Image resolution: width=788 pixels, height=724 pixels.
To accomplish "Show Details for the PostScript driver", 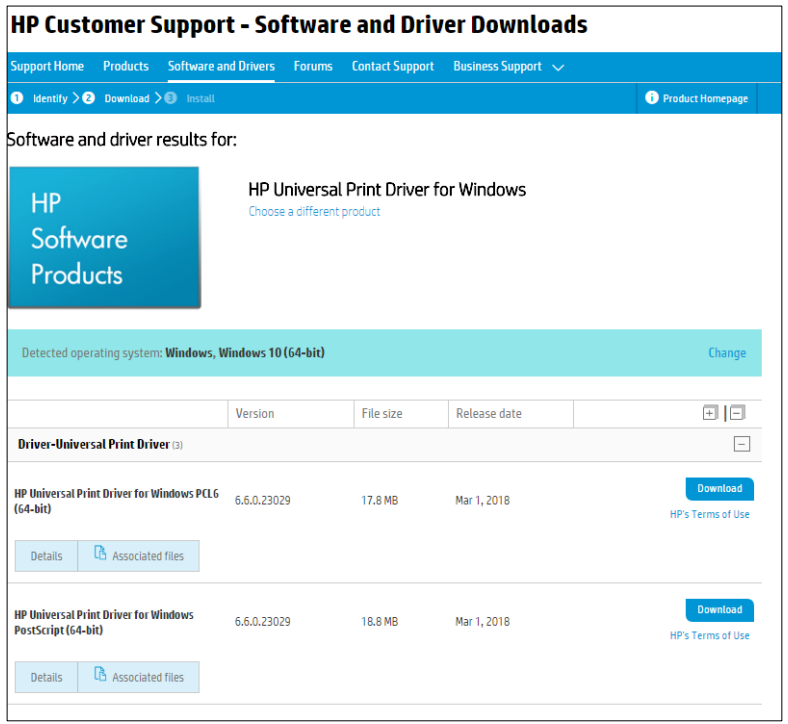I will click(x=46, y=677).
